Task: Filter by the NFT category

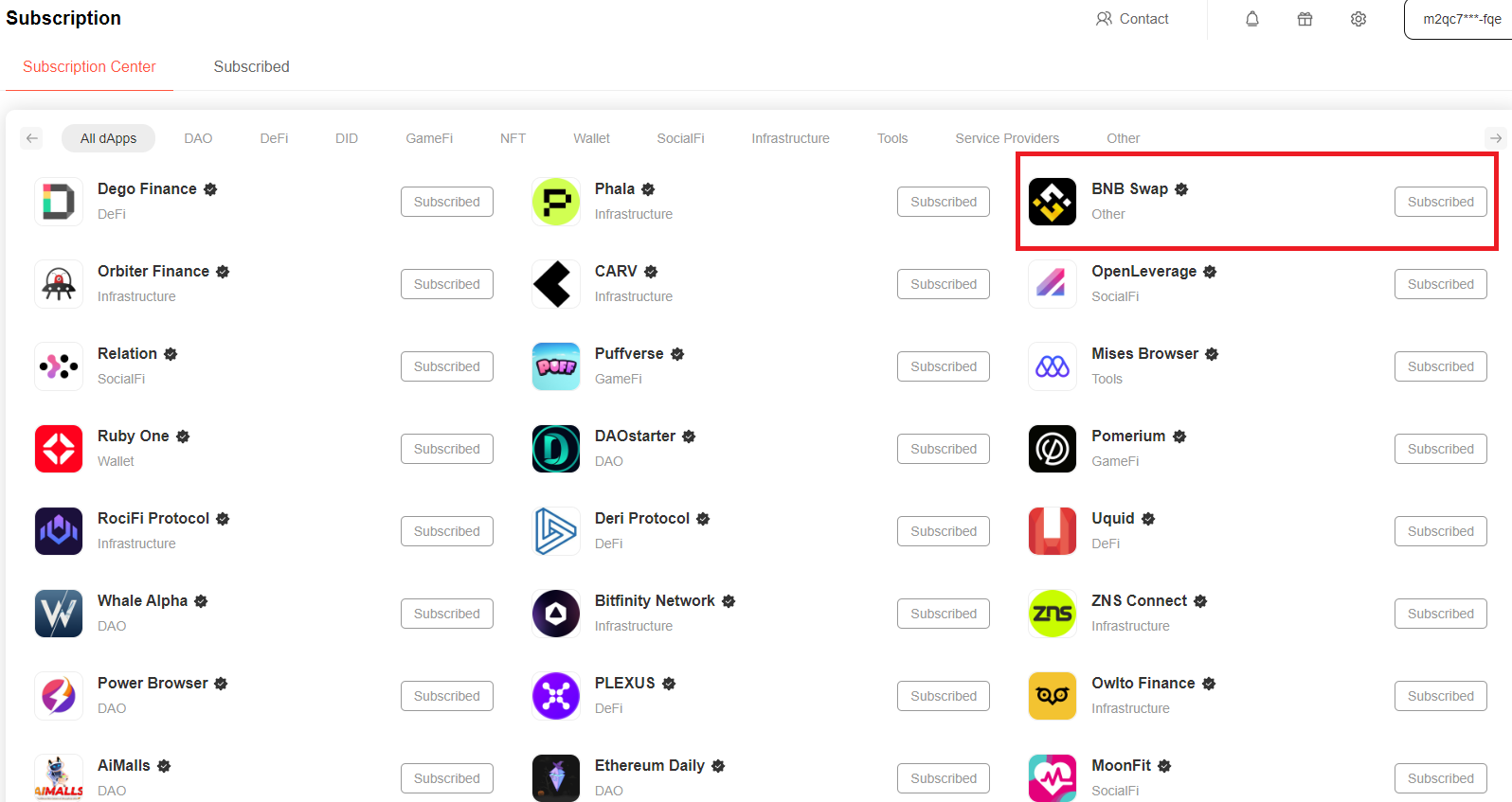Action: pyautogui.click(x=513, y=138)
